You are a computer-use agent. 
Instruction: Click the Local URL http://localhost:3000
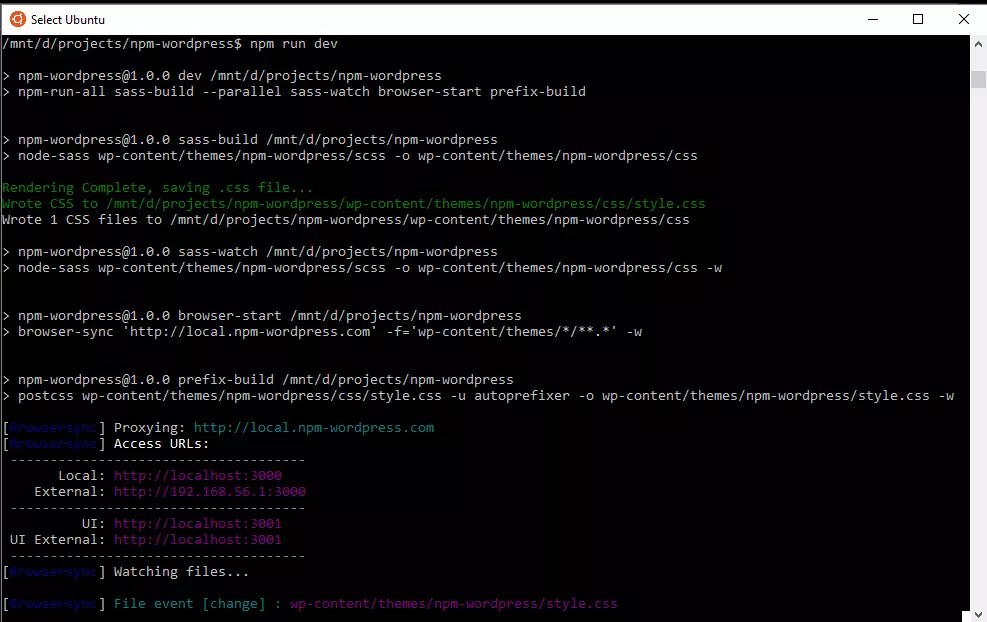(x=198, y=475)
